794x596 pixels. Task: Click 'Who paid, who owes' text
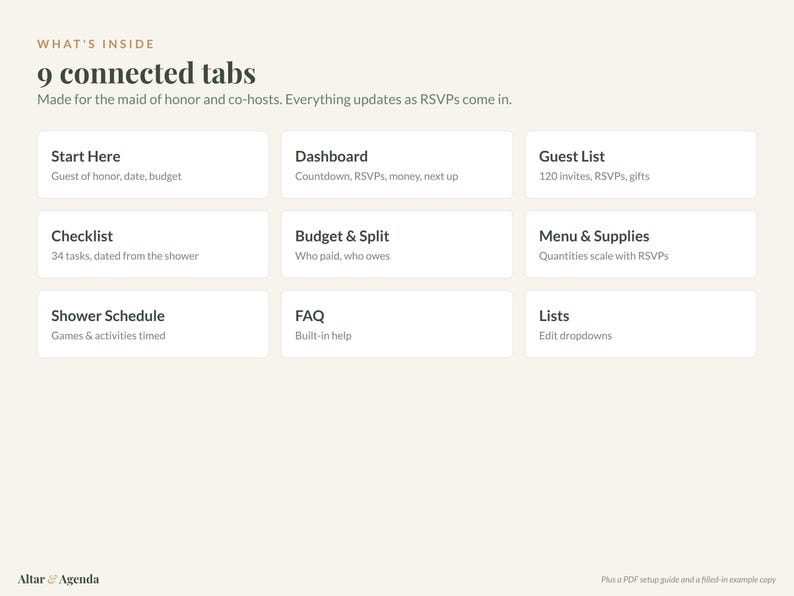click(342, 256)
